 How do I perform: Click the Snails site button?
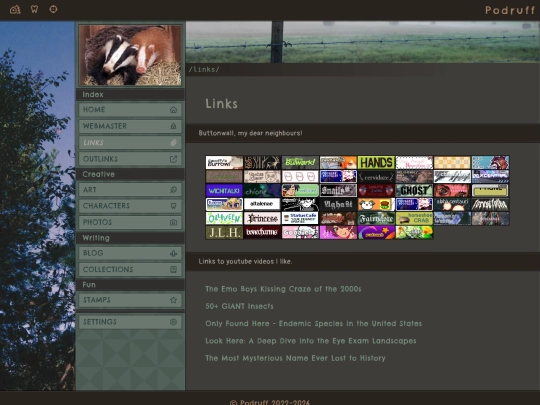tap(338, 190)
